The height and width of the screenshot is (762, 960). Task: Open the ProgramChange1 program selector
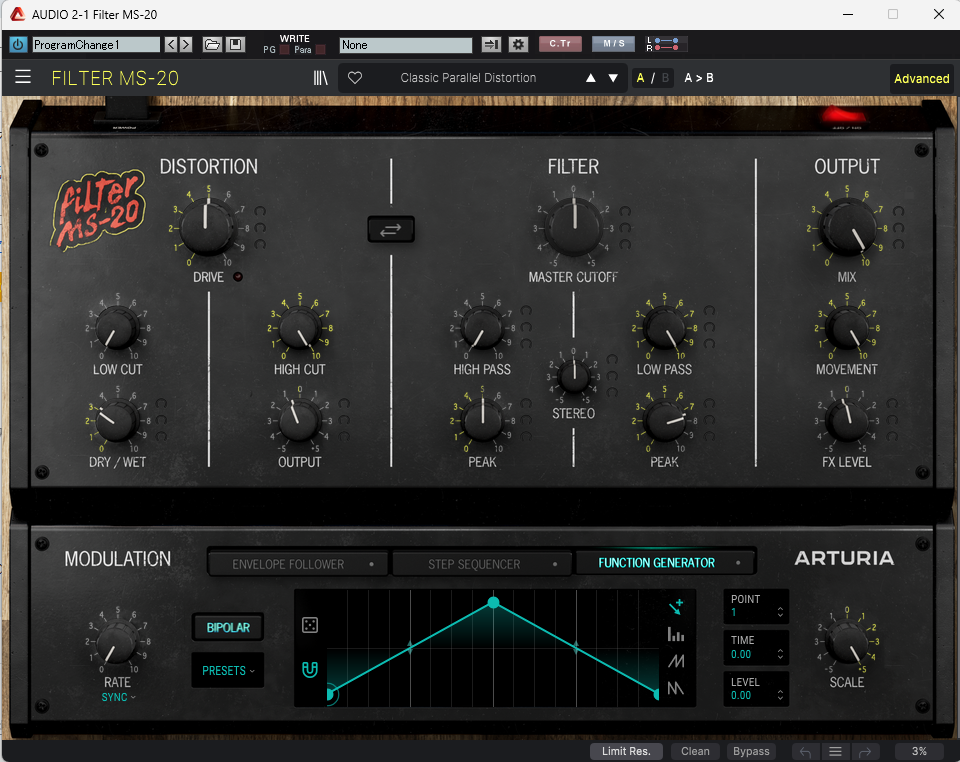coord(96,45)
